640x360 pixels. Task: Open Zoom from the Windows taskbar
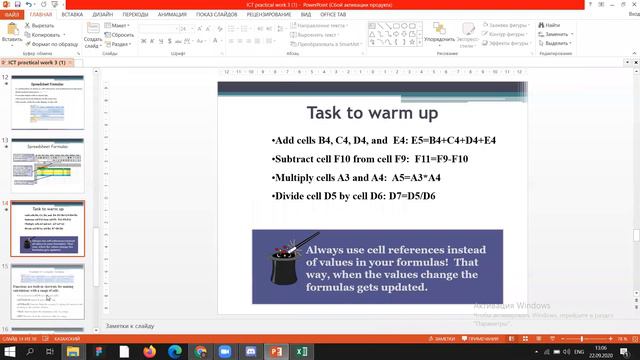coord(224,352)
